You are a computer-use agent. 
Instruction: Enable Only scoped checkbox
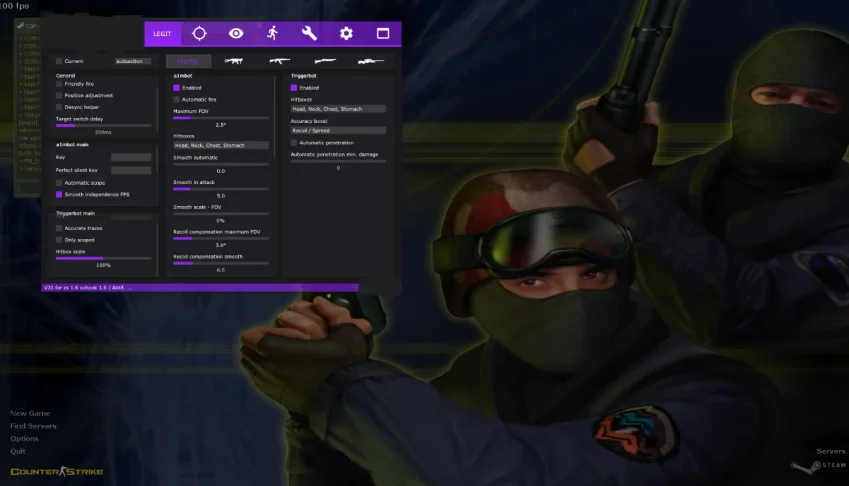(x=59, y=240)
